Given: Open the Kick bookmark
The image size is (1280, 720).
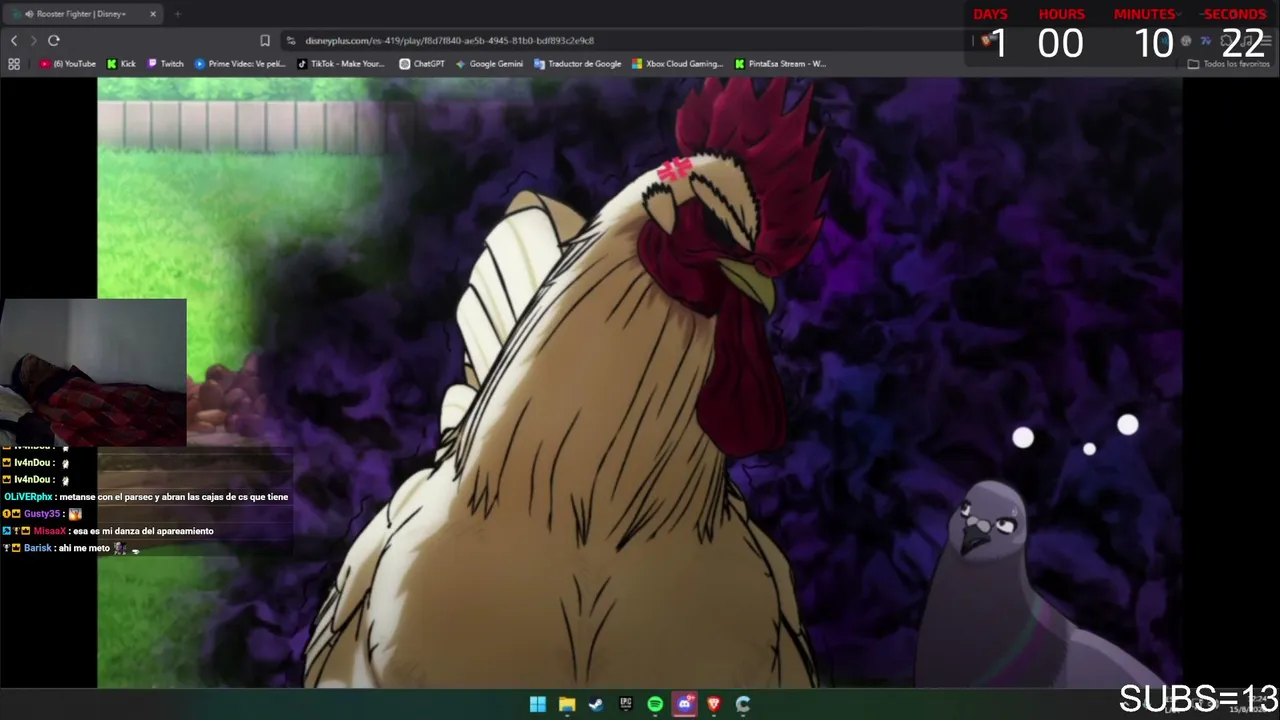Looking at the screenshot, I should 121,64.
